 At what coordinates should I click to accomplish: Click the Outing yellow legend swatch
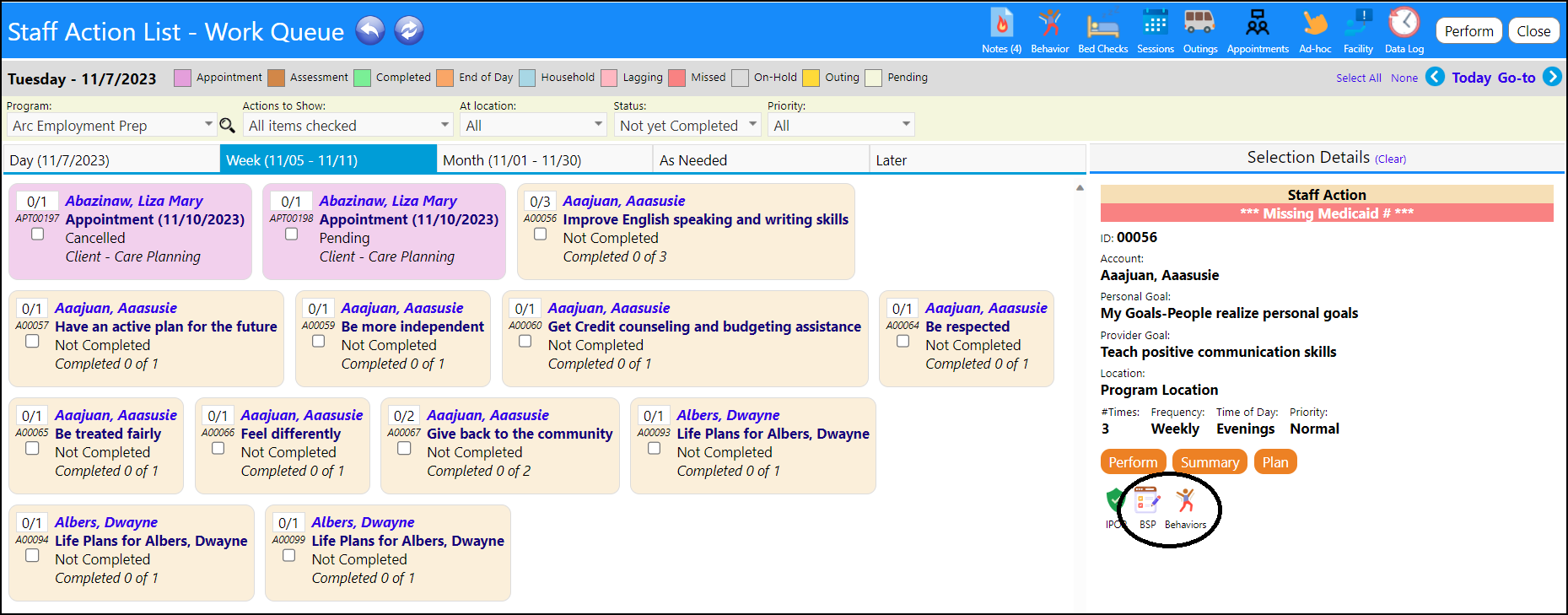click(x=811, y=78)
